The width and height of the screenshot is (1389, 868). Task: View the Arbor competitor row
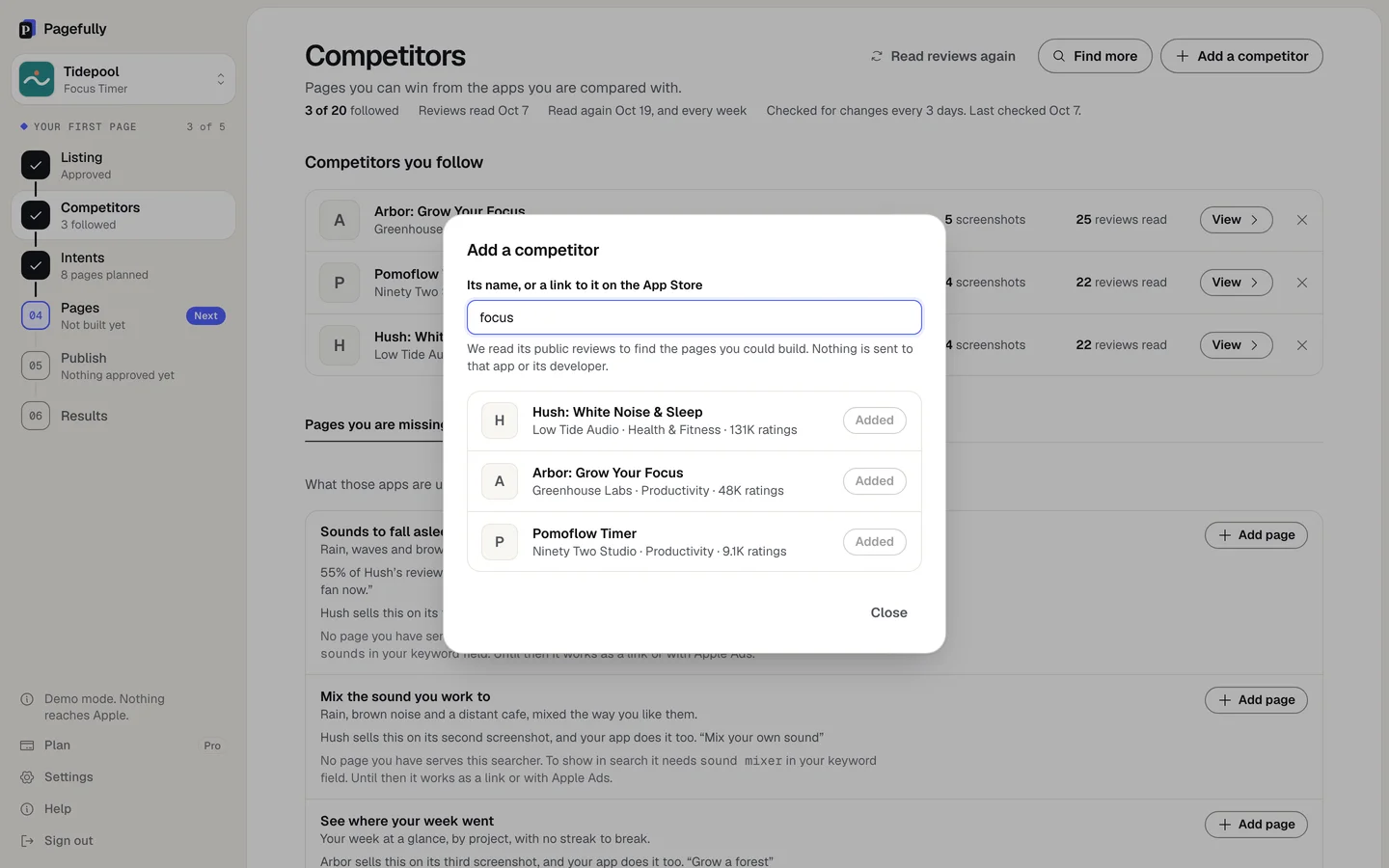1237,220
